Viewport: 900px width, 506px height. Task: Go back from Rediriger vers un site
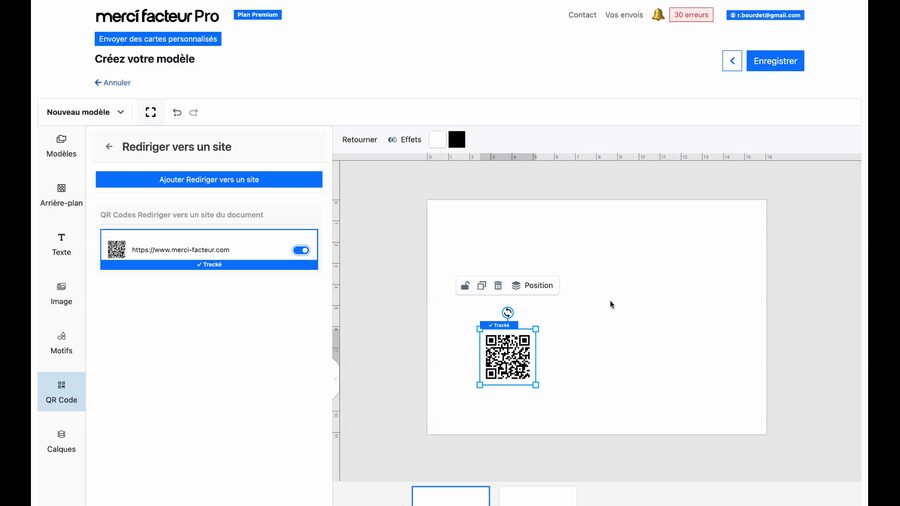(x=109, y=147)
